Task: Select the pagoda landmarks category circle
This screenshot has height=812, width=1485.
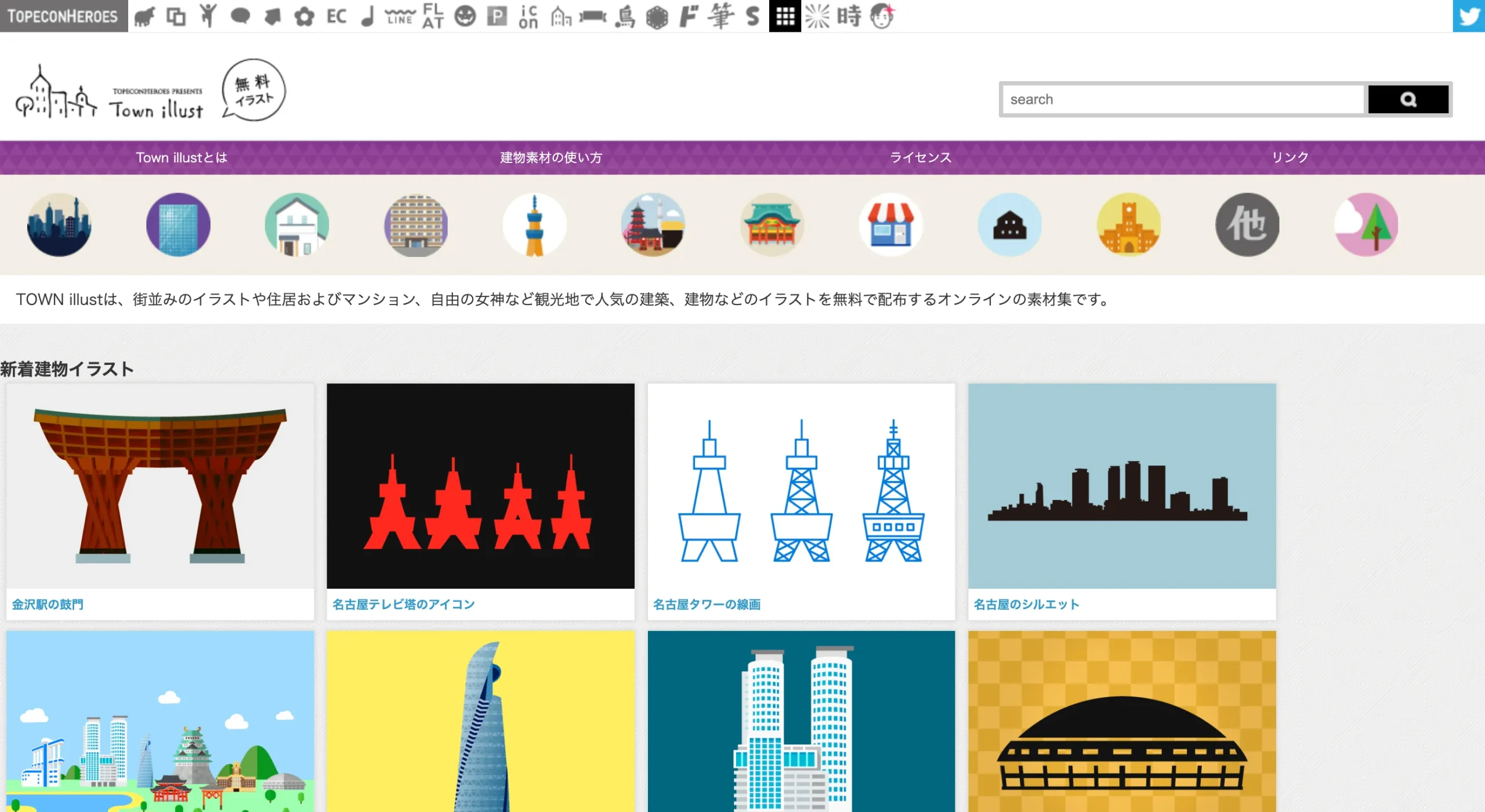Action: point(653,224)
